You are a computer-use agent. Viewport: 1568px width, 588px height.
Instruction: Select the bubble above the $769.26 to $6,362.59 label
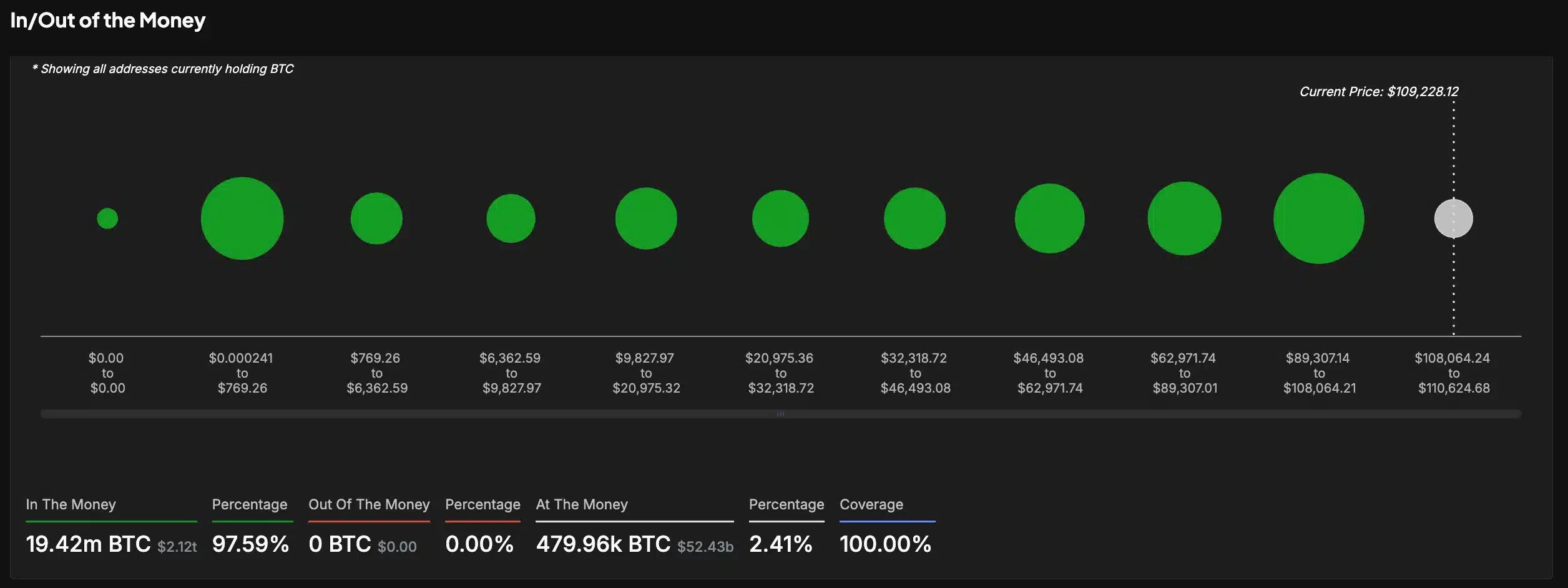pyautogui.click(x=377, y=218)
